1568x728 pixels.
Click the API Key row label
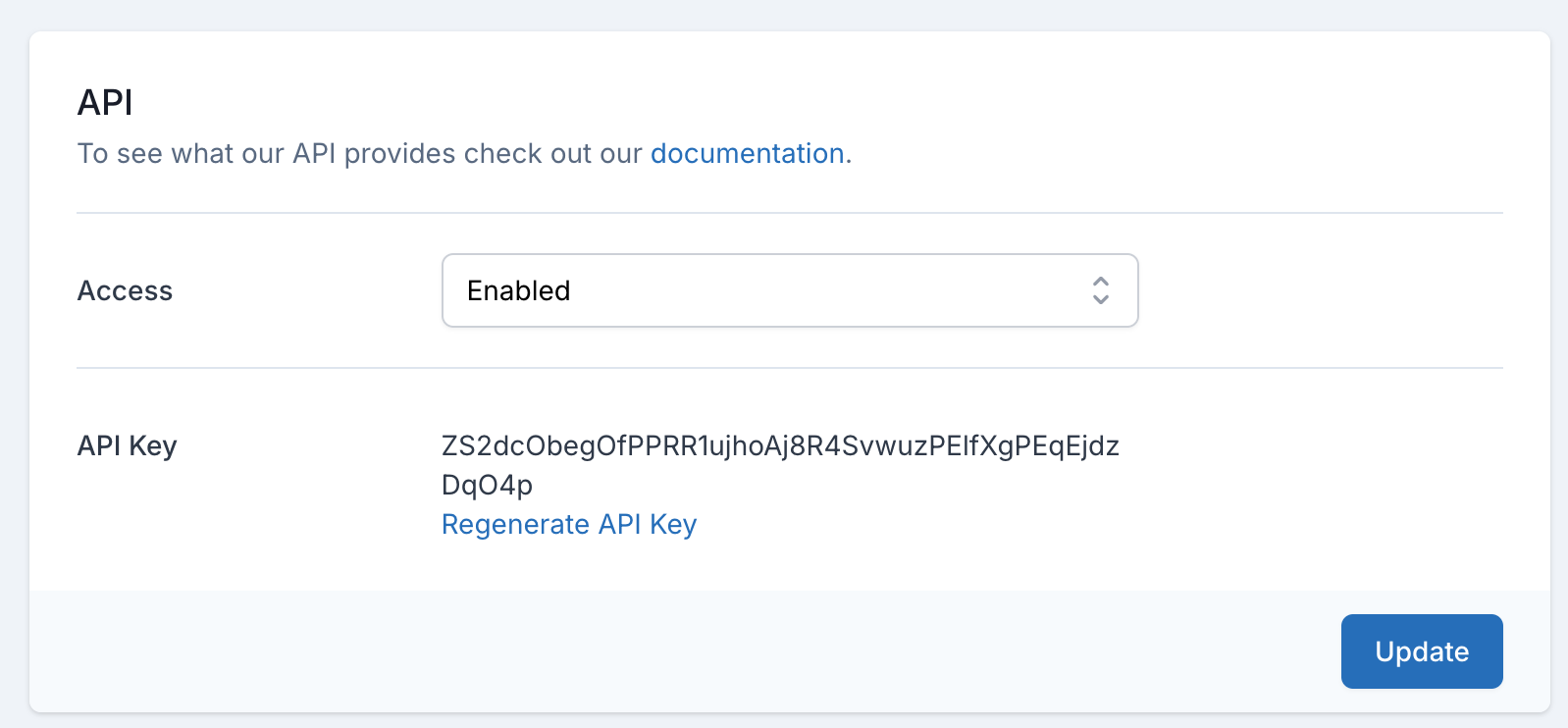click(127, 445)
